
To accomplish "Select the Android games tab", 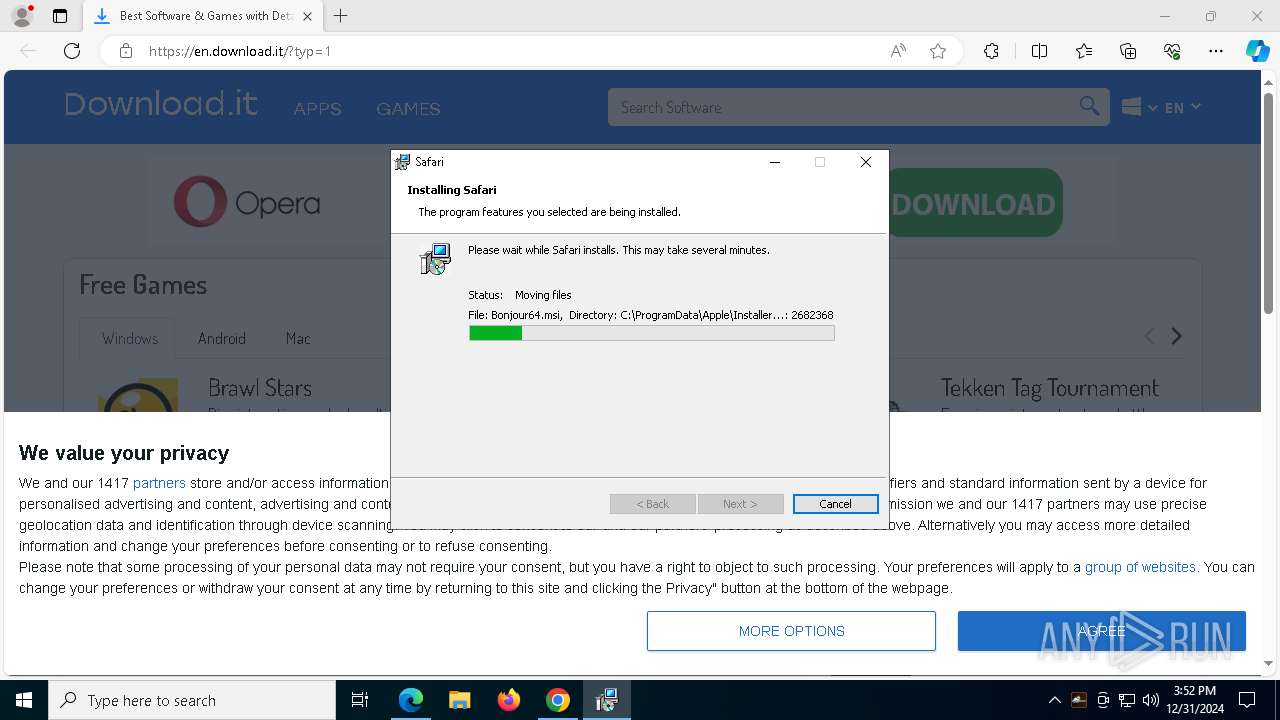I will click(222, 338).
